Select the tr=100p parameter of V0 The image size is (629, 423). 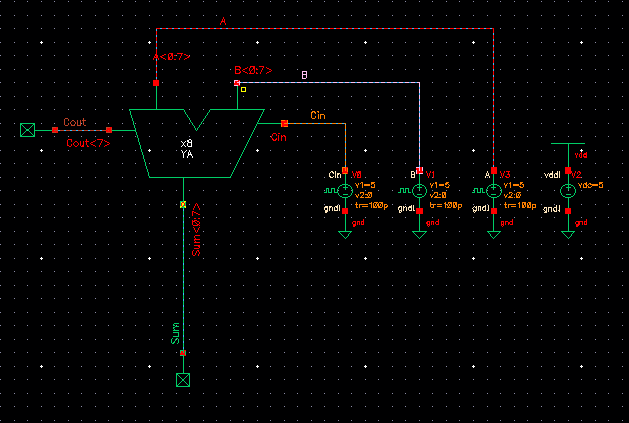[x=371, y=205]
